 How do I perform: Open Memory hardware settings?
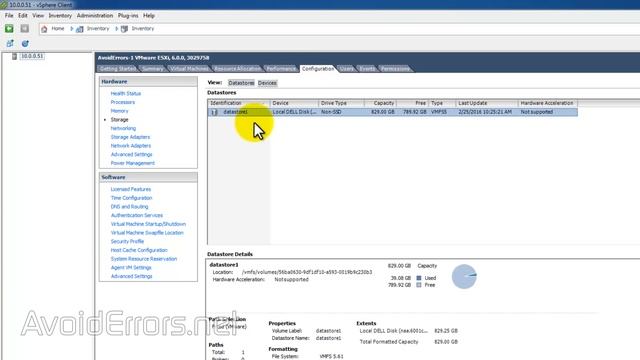point(119,111)
